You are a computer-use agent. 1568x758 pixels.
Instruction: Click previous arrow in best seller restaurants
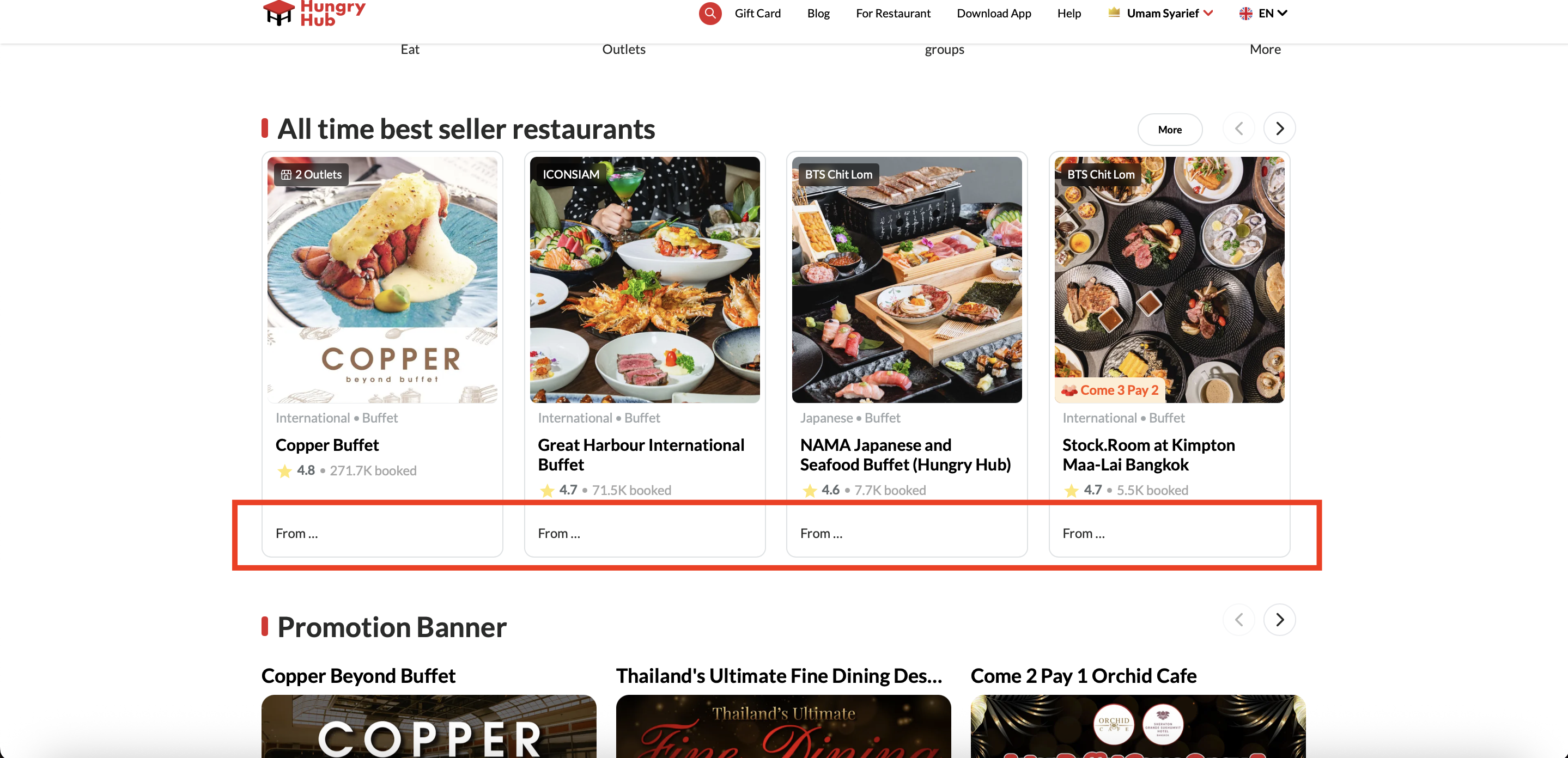pos(1239,129)
